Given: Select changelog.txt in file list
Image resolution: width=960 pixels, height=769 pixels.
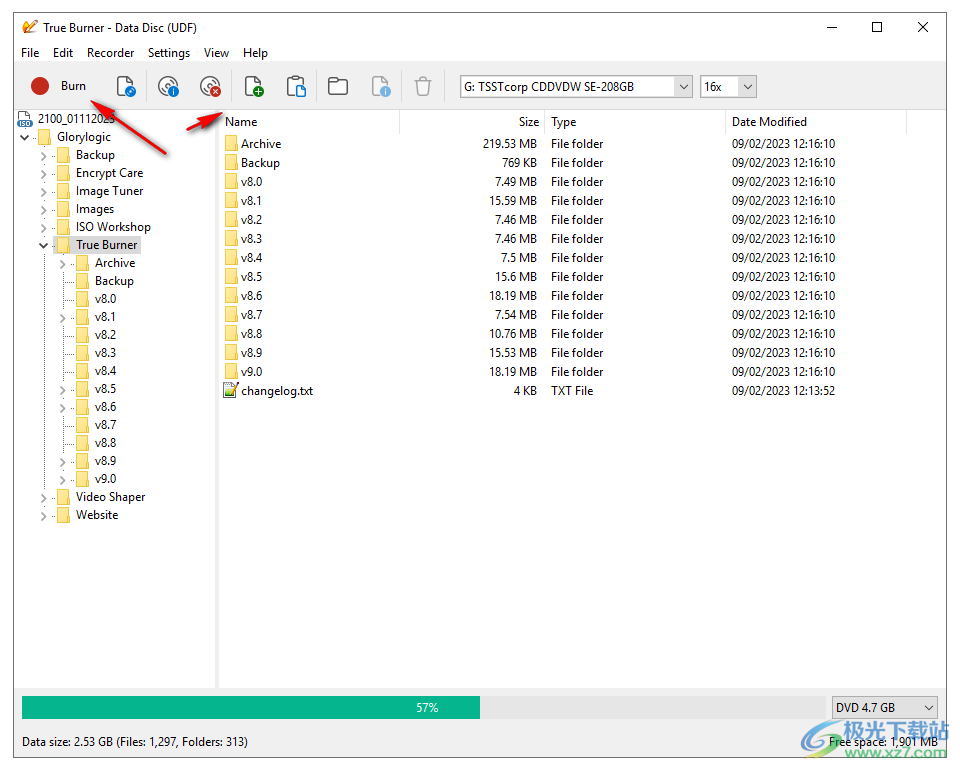Looking at the screenshot, I should click(277, 391).
